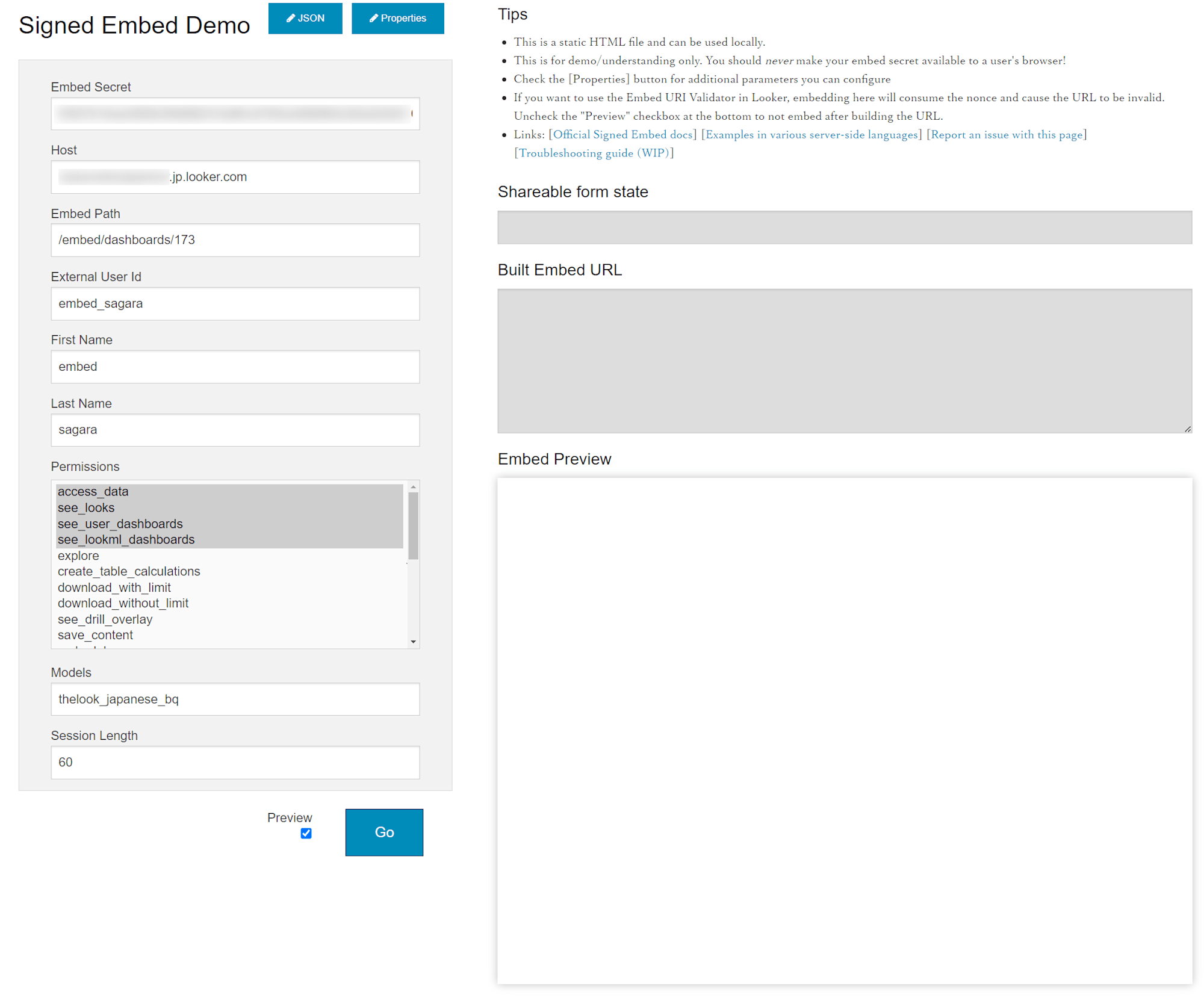Click the JSON button
Image resolution: width=1204 pixels, height=998 pixels.
[x=305, y=18]
